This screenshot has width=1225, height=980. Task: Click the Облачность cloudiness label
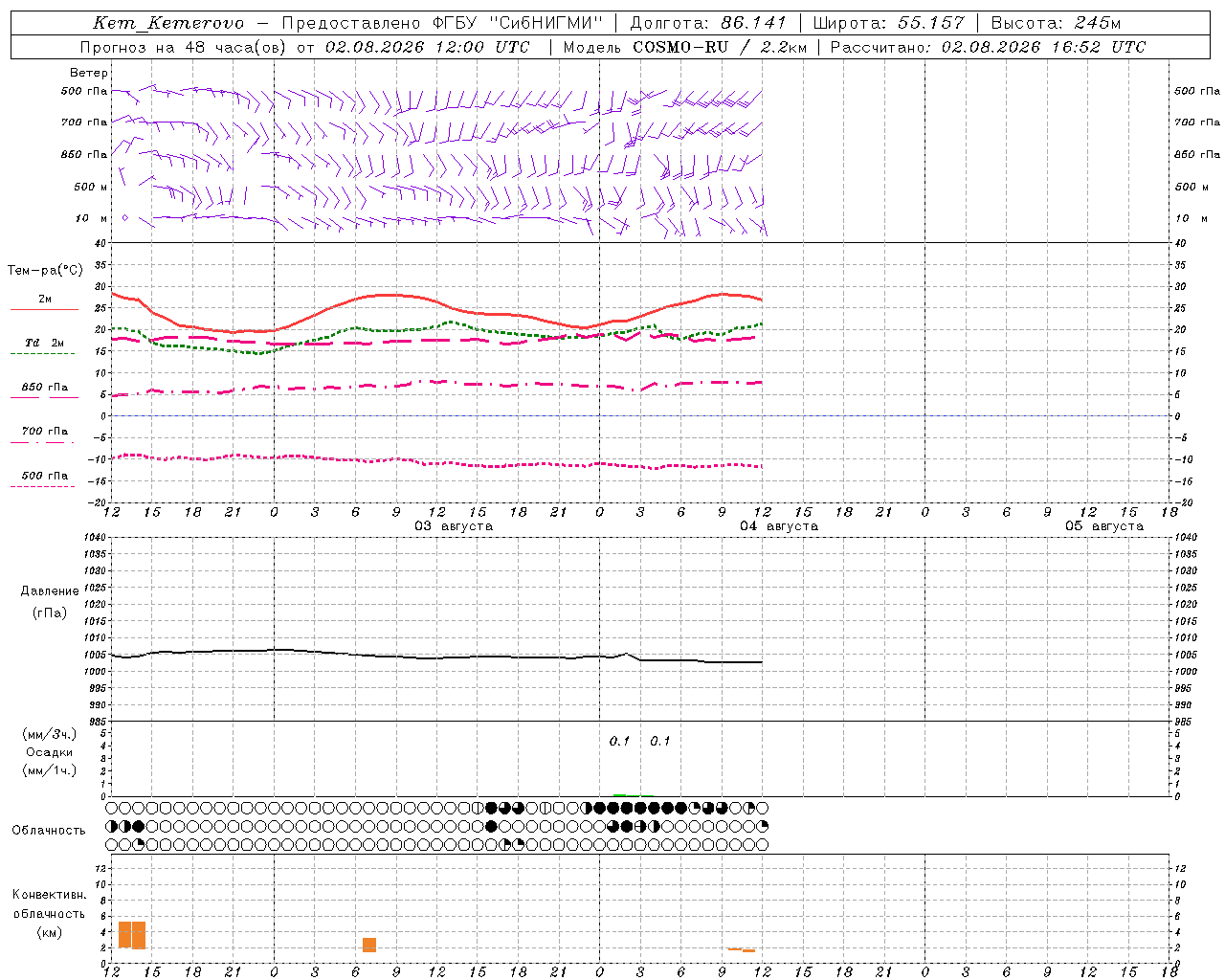(49, 830)
